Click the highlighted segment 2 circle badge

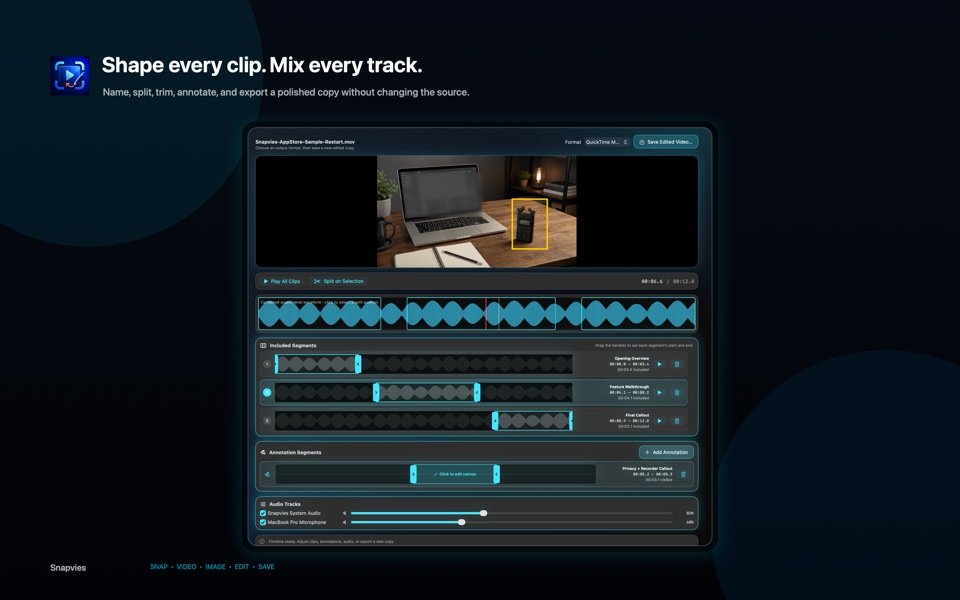(x=267, y=392)
